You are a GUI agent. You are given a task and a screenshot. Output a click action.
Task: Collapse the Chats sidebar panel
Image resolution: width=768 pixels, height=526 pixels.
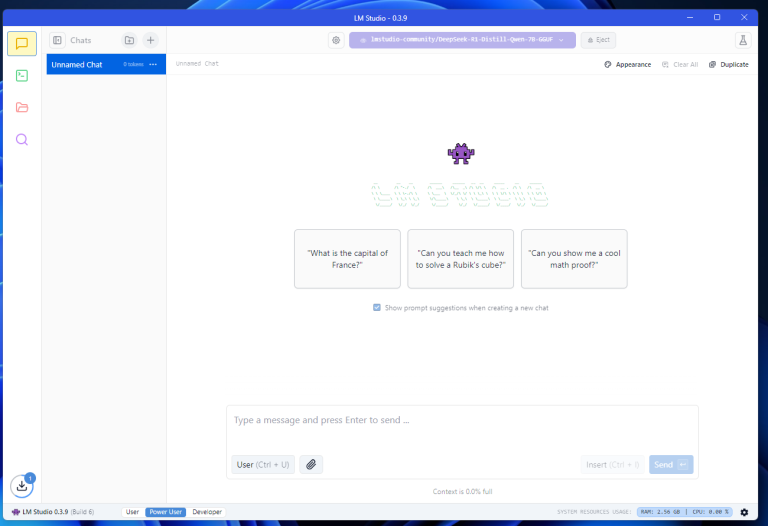[x=58, y=40]
